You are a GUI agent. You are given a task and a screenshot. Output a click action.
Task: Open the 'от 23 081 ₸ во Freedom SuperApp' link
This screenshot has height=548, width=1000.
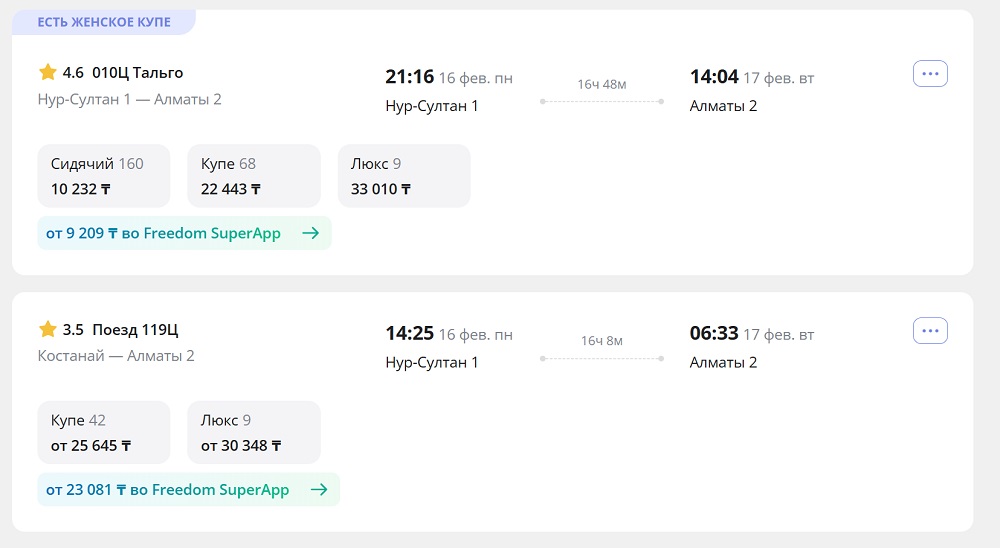point(167,490)
